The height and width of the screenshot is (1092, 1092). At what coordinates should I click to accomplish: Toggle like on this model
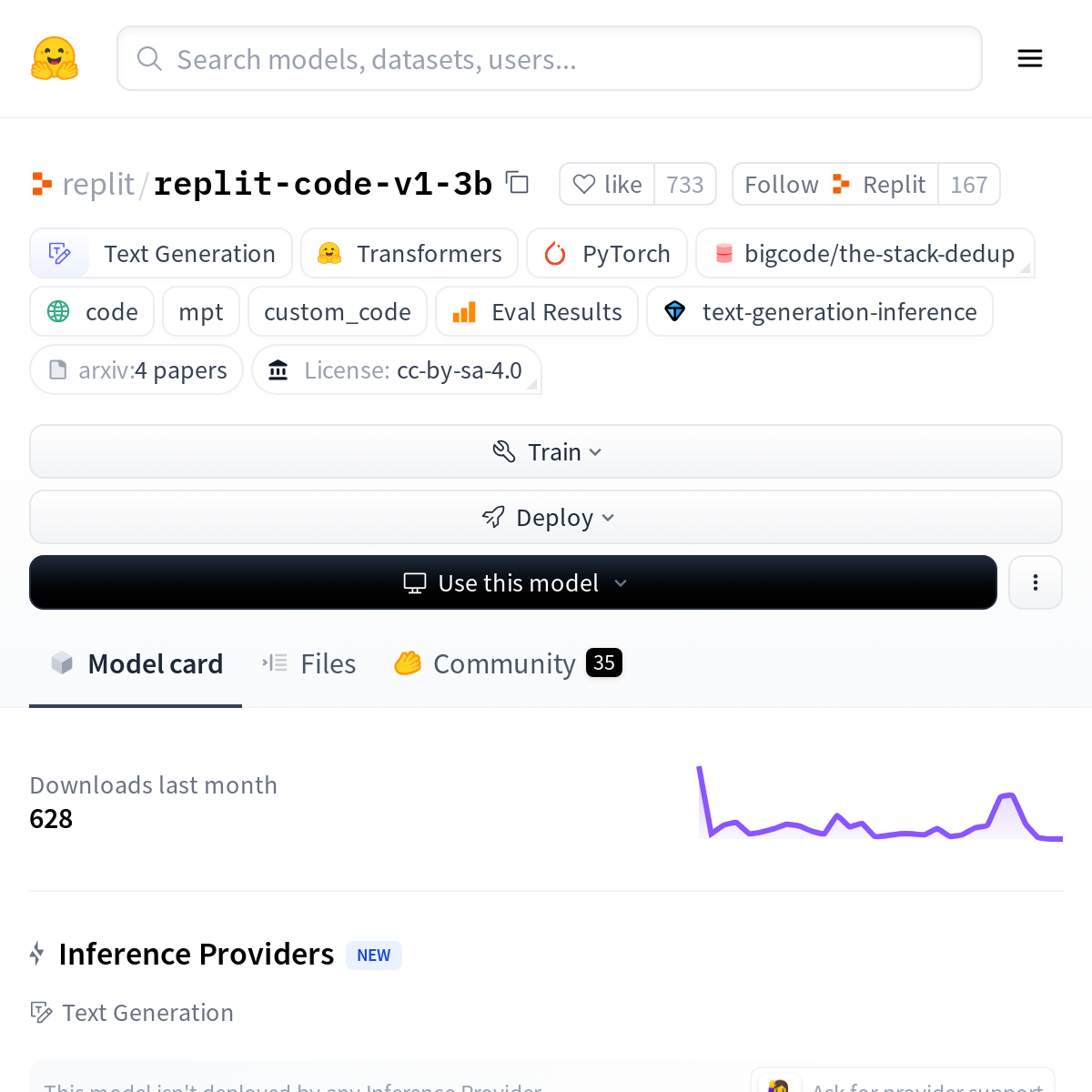(x=608, y=185)
